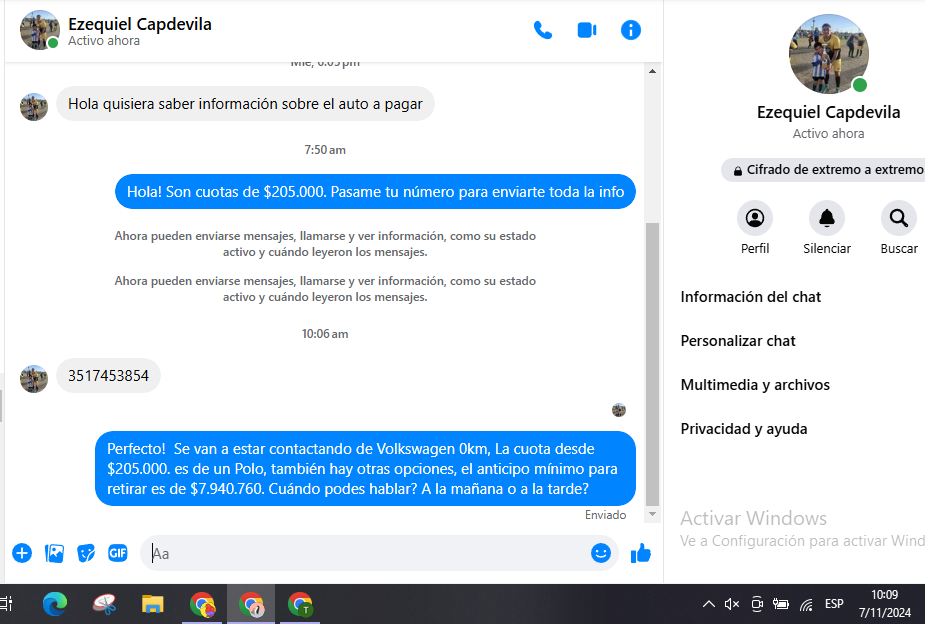The image size is (925, 624).
Task: Select the sent message starting 'Perfecto! Se van'
Action: (365, 469)
